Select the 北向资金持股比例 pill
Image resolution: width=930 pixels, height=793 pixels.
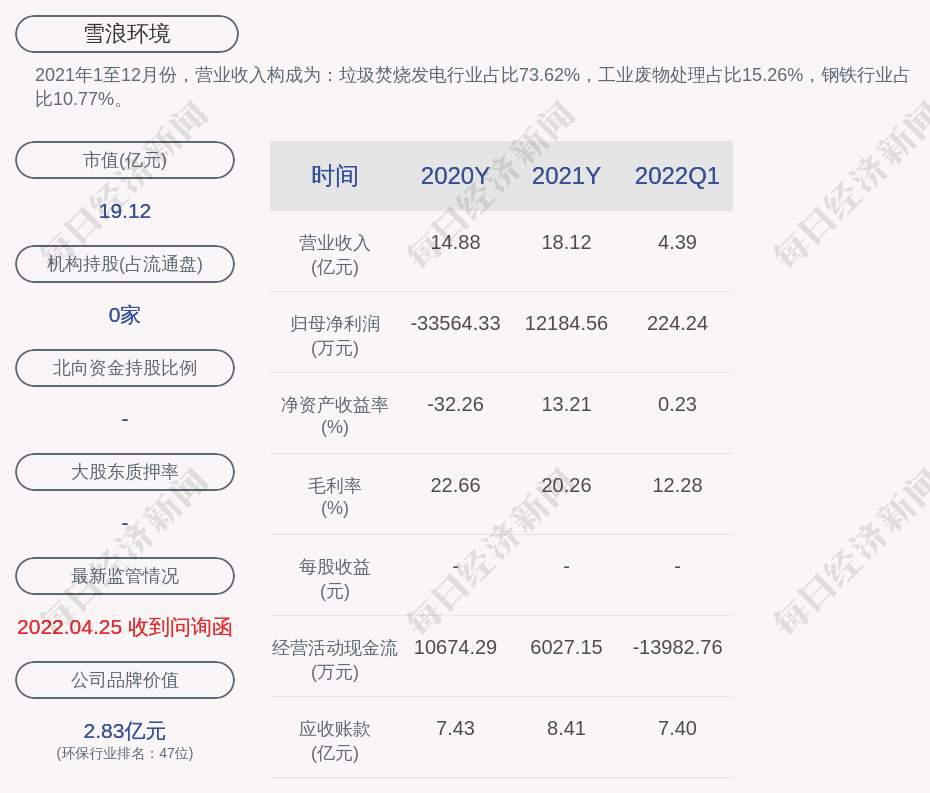tap(125, 368)
